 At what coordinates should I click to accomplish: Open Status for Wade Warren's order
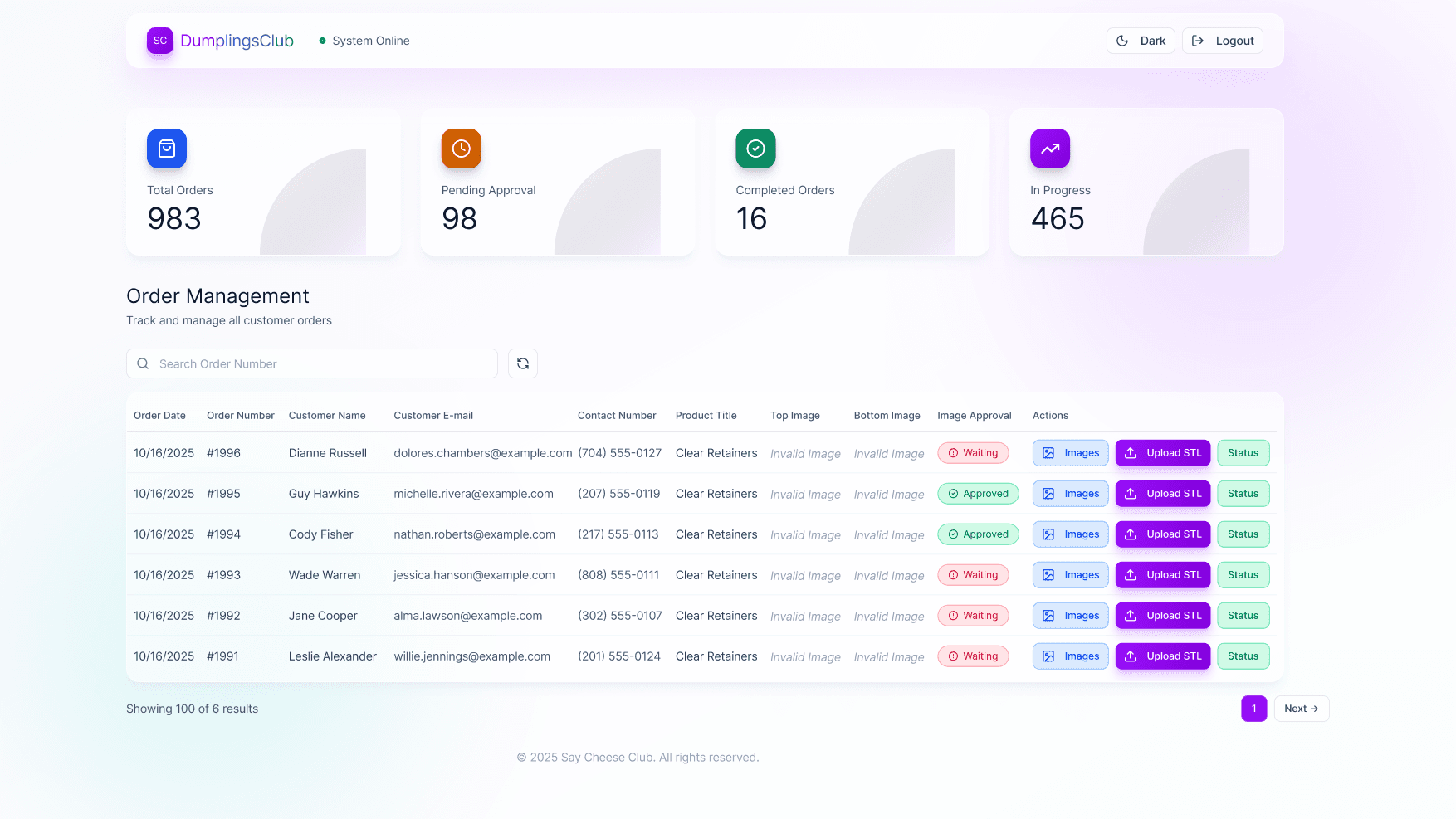pos(1243,574)
